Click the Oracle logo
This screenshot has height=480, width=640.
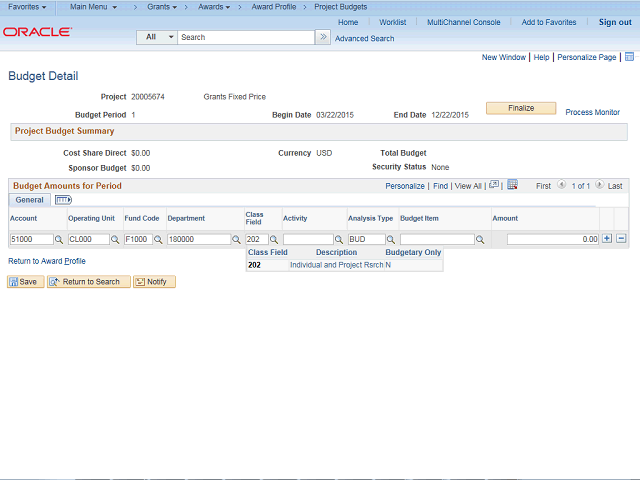click(x=38, y=32)
